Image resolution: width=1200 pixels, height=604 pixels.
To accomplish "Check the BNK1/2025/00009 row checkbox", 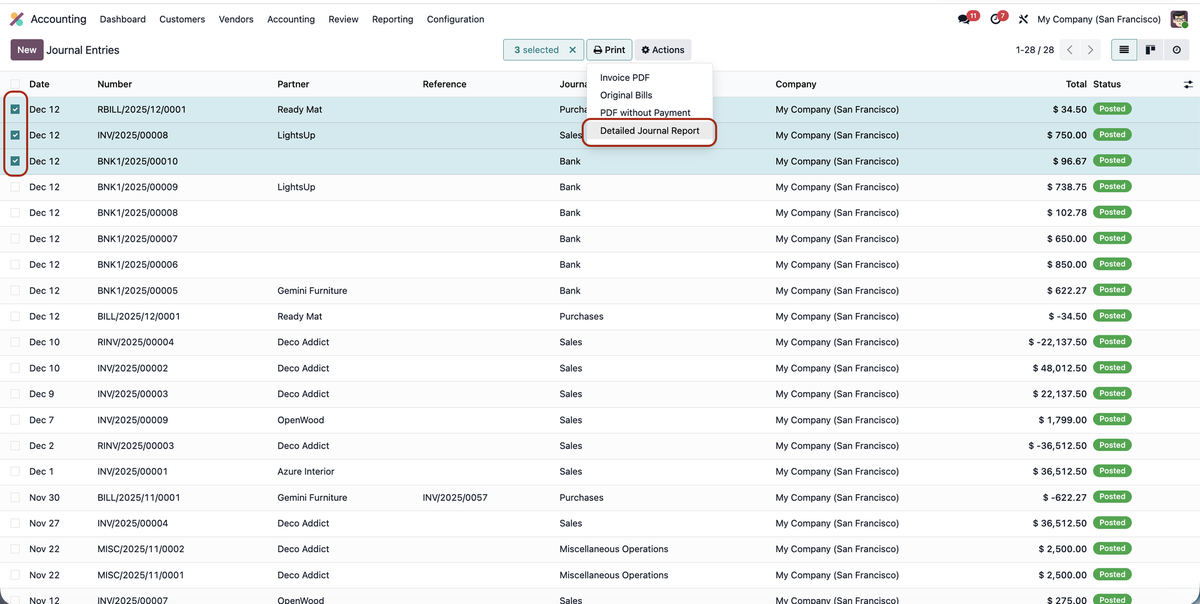I will pos(14,186).
